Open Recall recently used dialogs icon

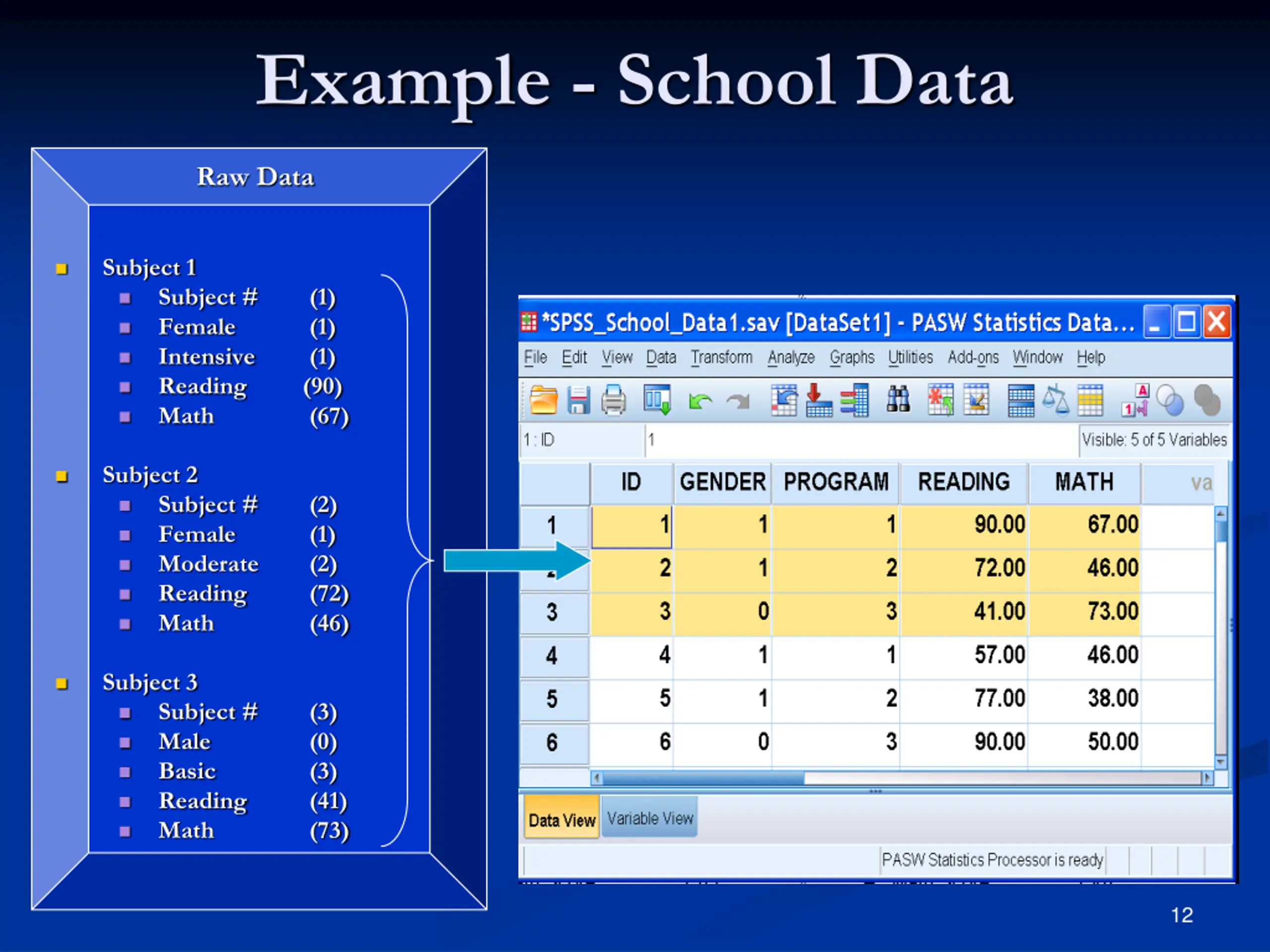coord(657,399)
